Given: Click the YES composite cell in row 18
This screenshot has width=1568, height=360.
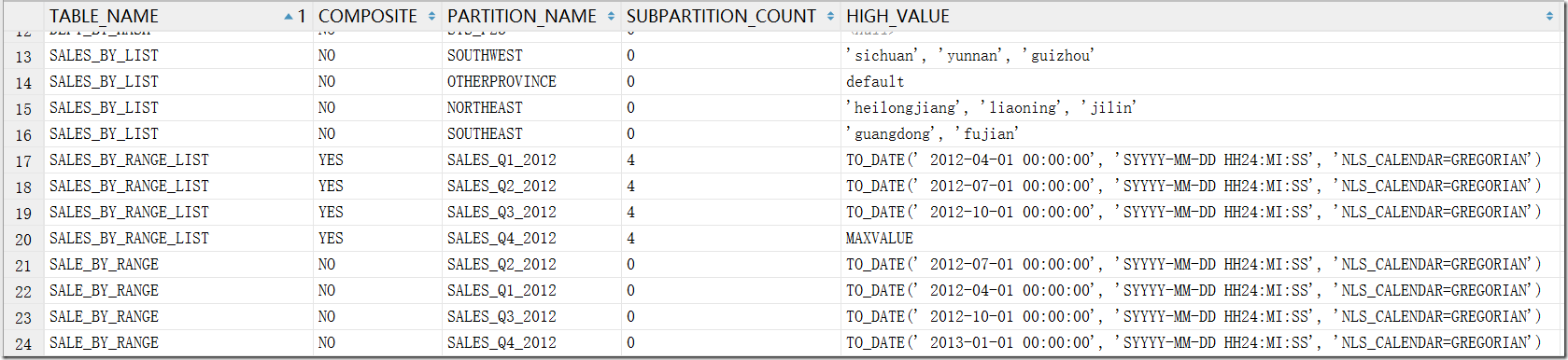Looking at the screenshot, I should pyautogui.click(x=331, y=187).
